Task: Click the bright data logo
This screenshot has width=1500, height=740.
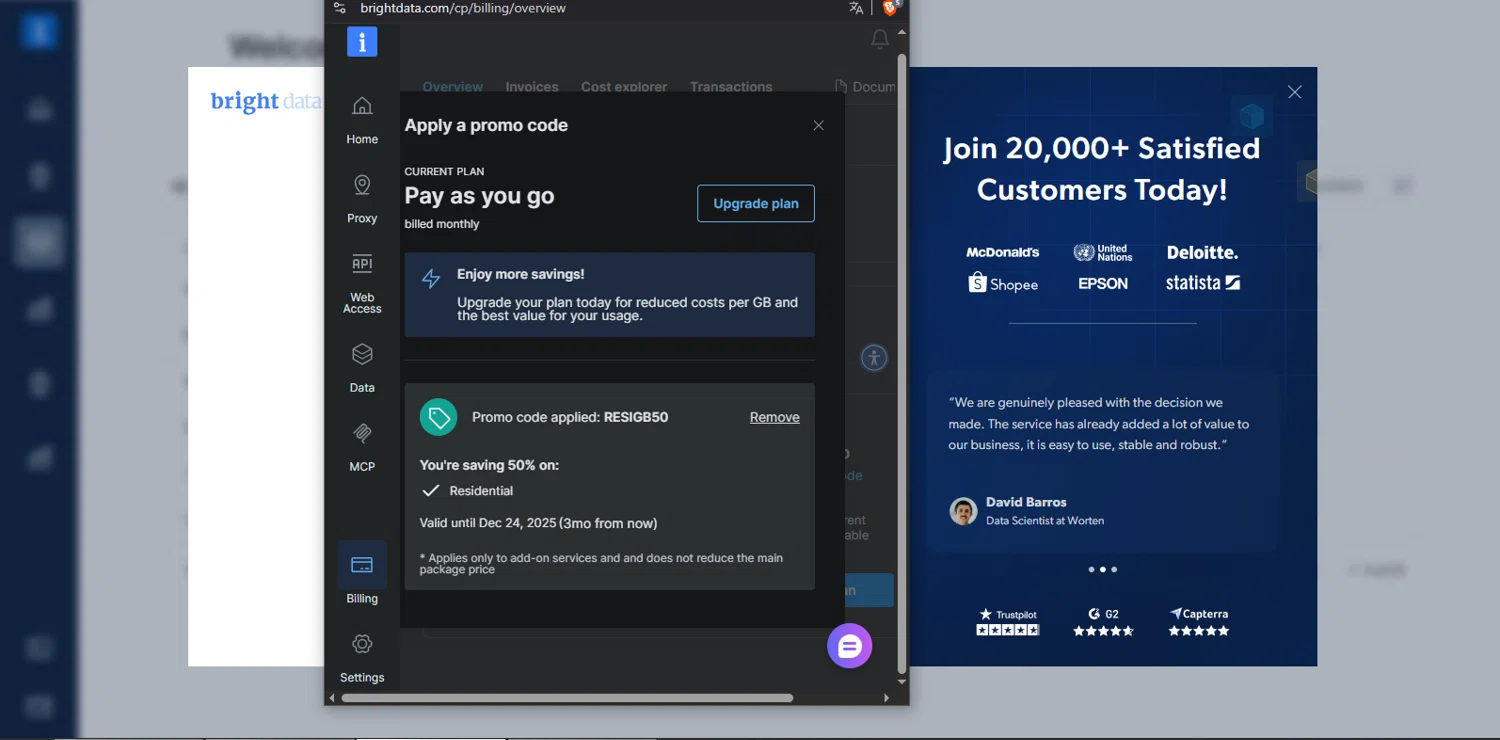Action: pyautogui.click(x=265, y=101)
